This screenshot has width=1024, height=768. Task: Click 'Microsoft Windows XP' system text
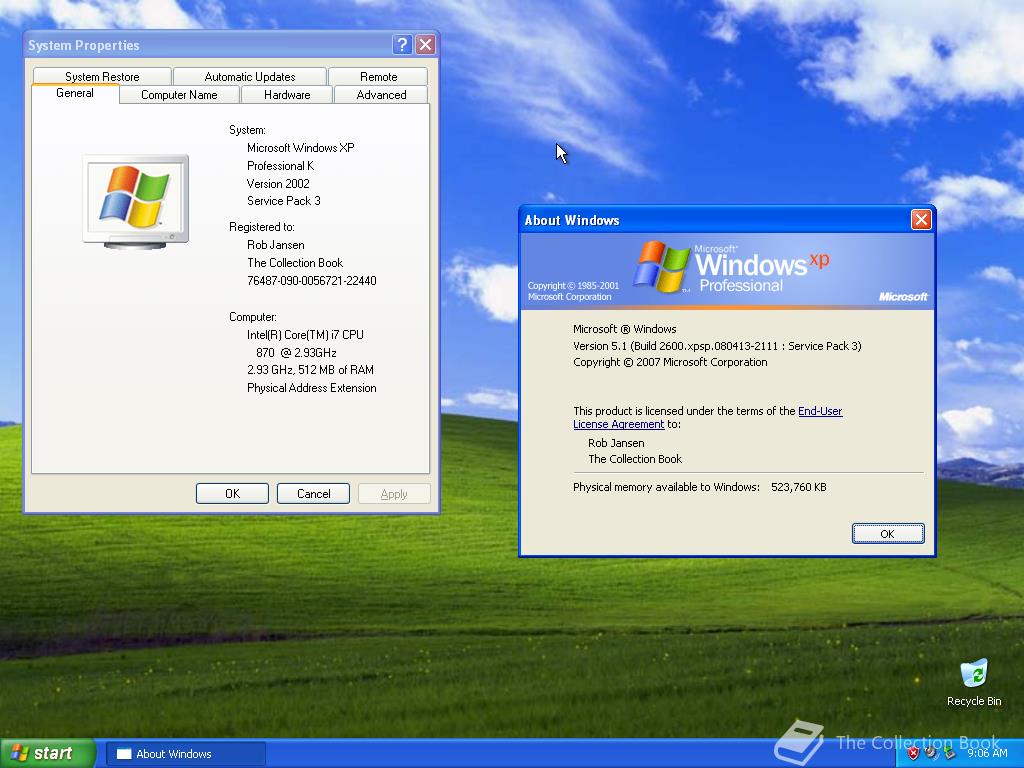coord(300,148)
